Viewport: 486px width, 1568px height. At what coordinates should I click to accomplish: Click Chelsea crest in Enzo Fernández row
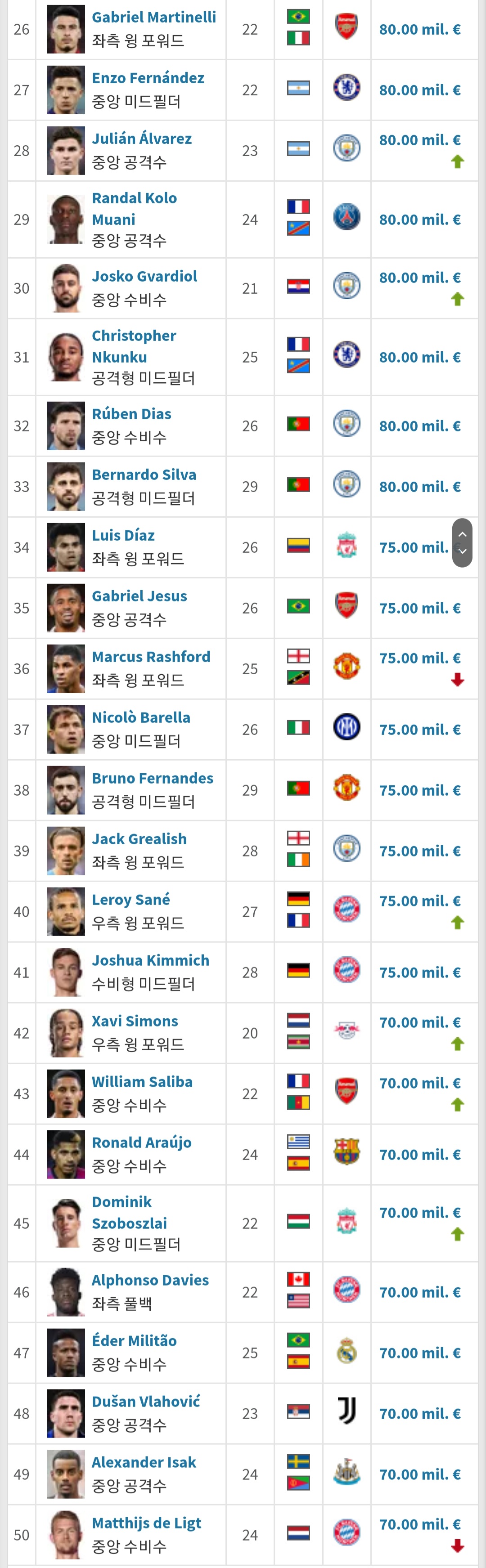[x=346, y=88]
